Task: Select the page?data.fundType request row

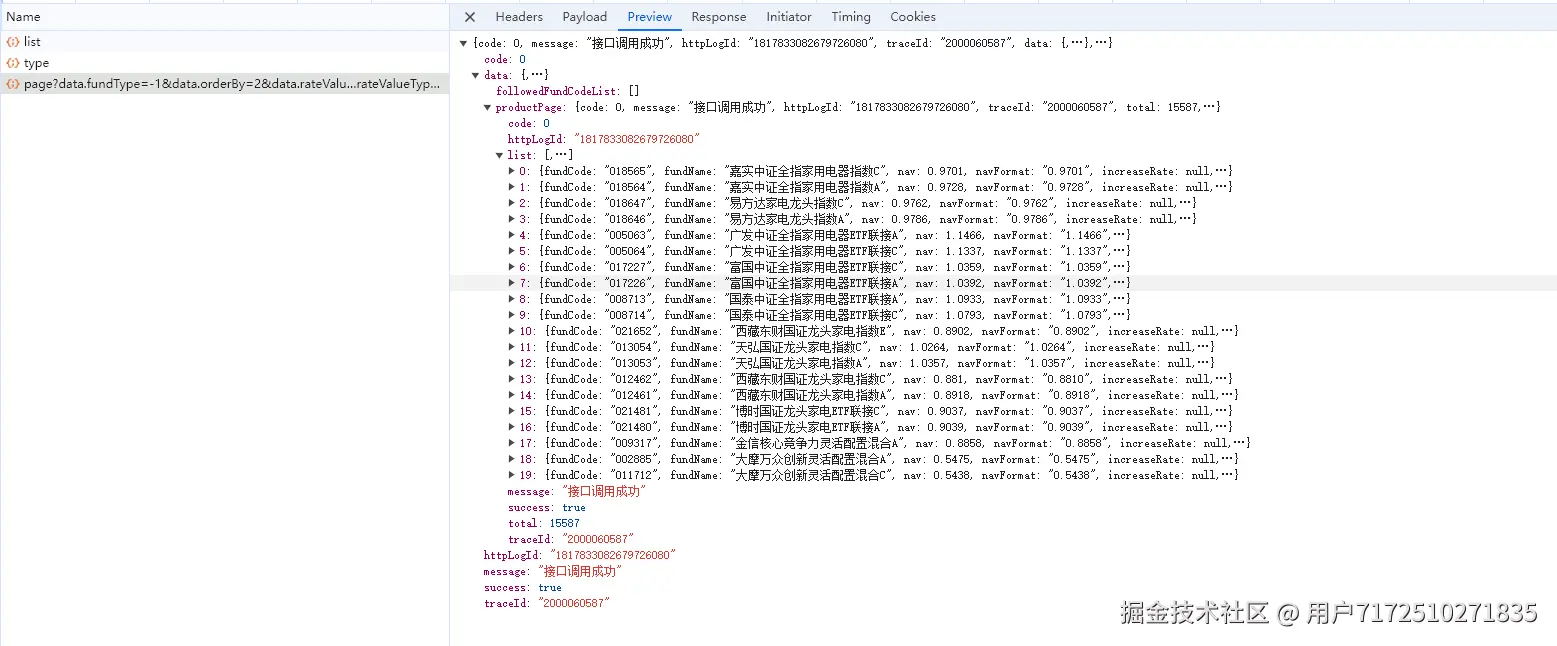Action: [224, 84]
